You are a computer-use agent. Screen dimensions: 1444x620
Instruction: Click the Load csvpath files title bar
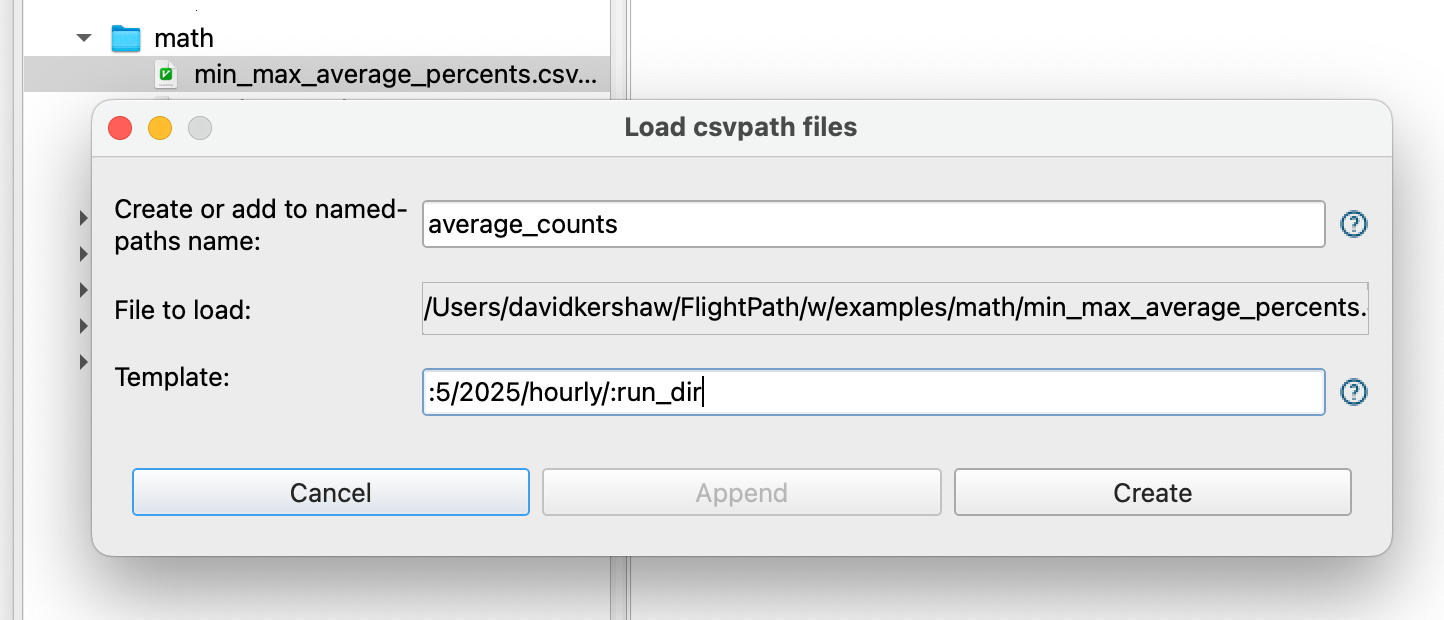point(741,128)
